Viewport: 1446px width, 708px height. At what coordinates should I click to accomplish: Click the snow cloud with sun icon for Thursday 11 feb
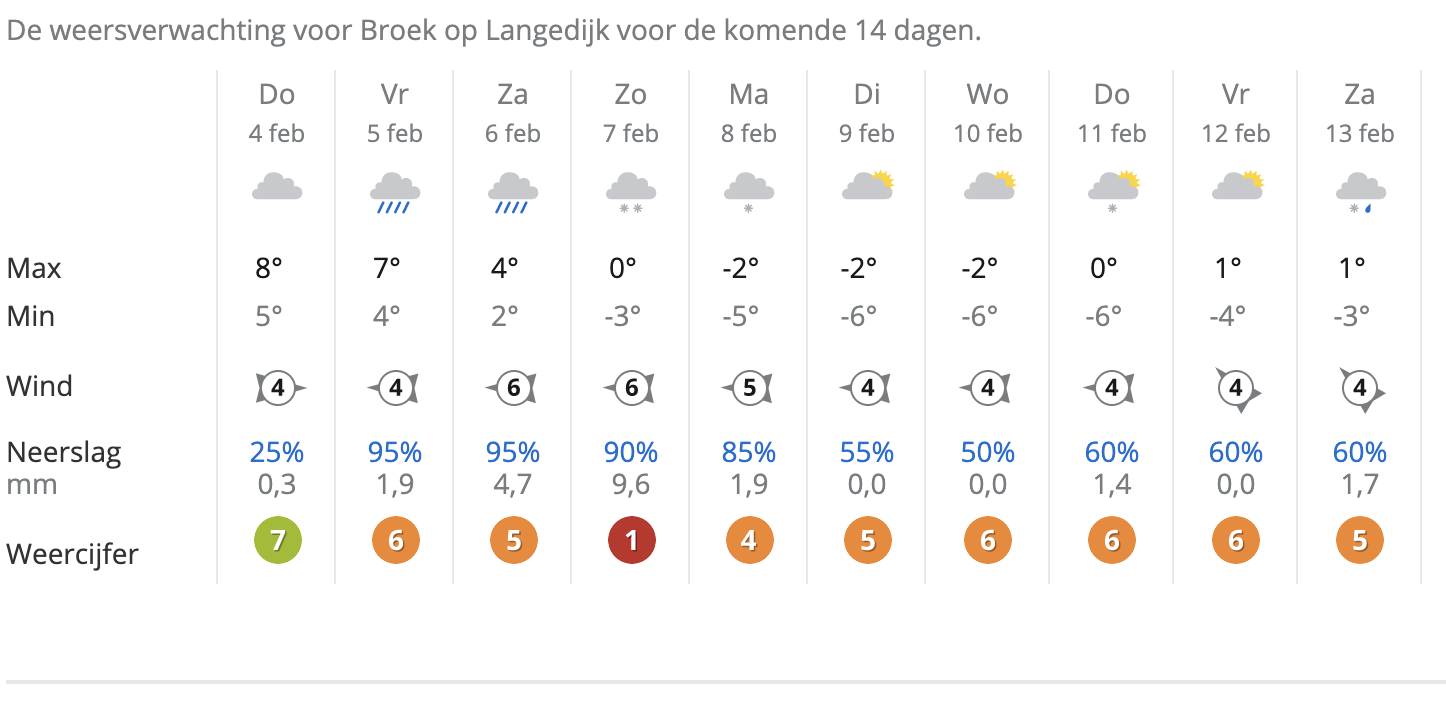tap(1113, 191)
